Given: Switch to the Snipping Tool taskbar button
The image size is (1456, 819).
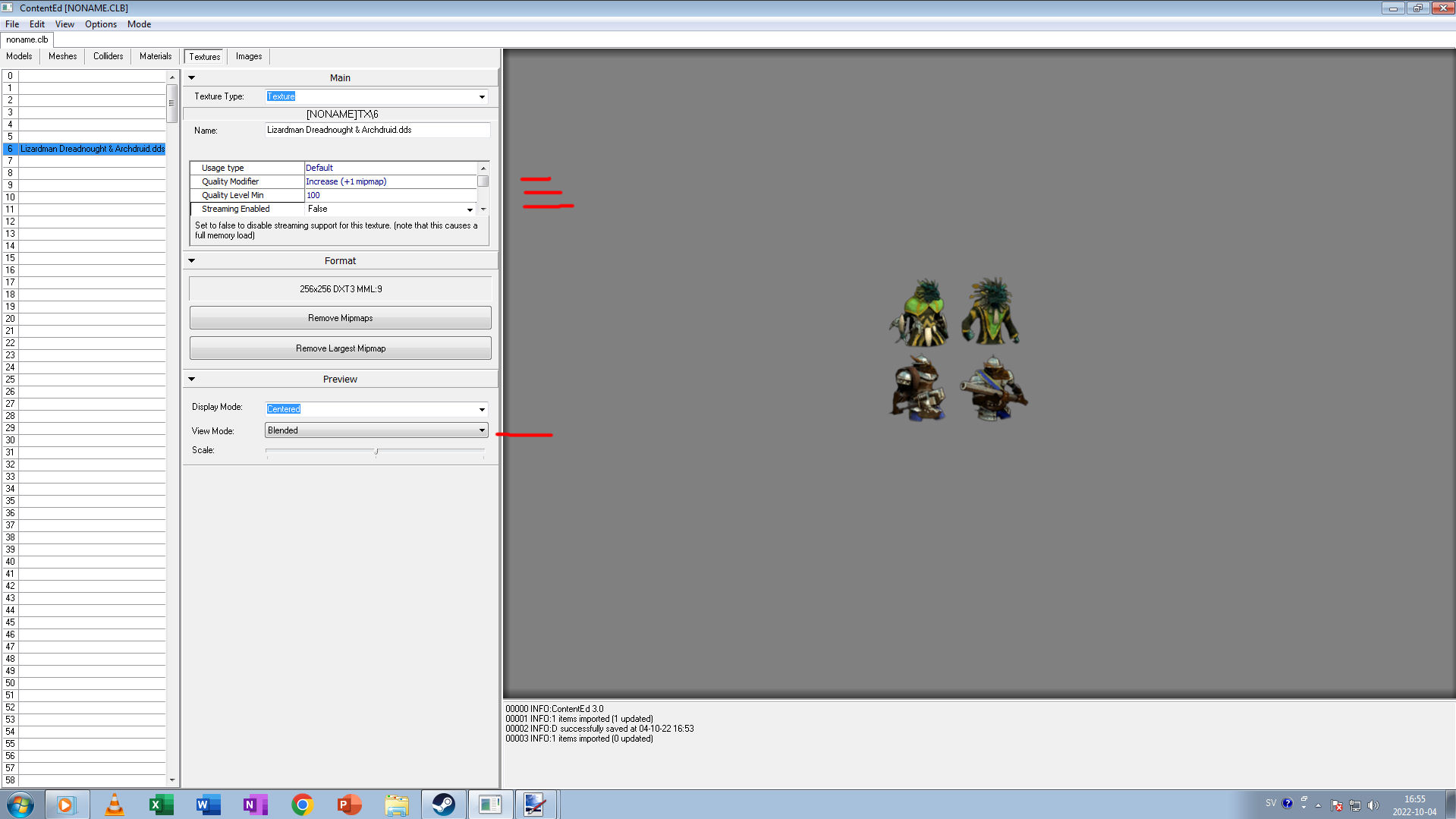Looking at the screenshot, I should tap(536, 805).
